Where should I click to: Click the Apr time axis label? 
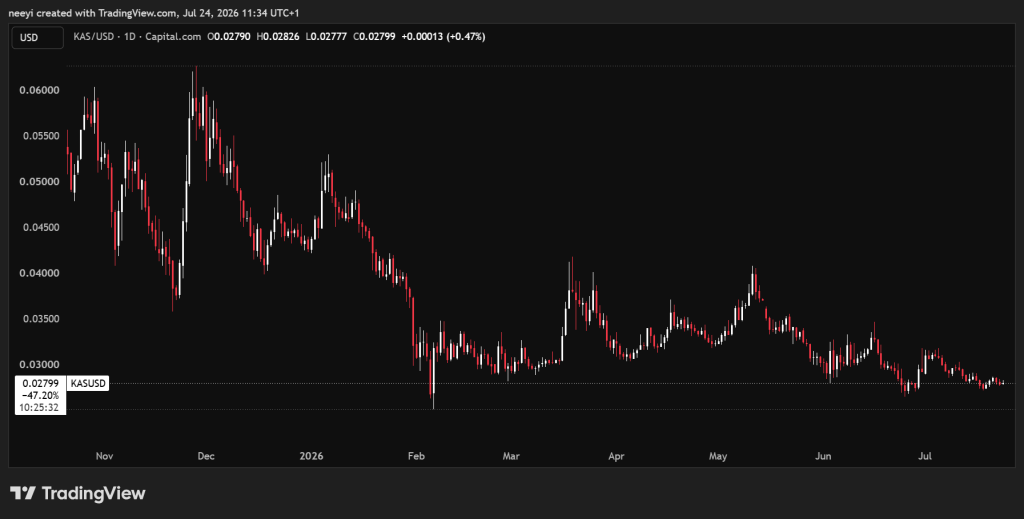616,456
